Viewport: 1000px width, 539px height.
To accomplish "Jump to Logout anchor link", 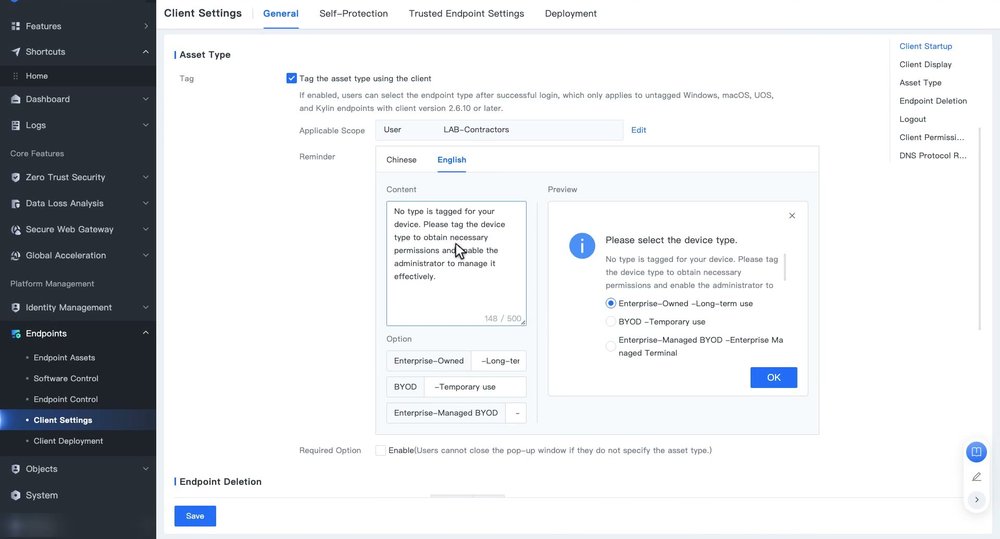I will pos(913,119).
